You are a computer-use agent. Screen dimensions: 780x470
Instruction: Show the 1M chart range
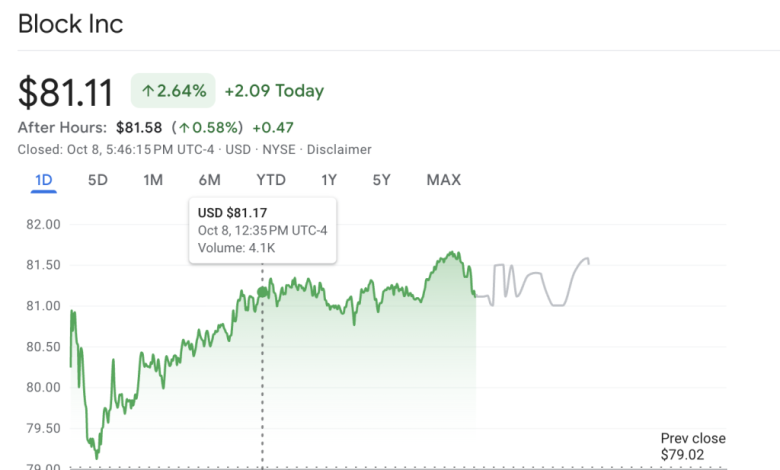[x=153, y=180]
